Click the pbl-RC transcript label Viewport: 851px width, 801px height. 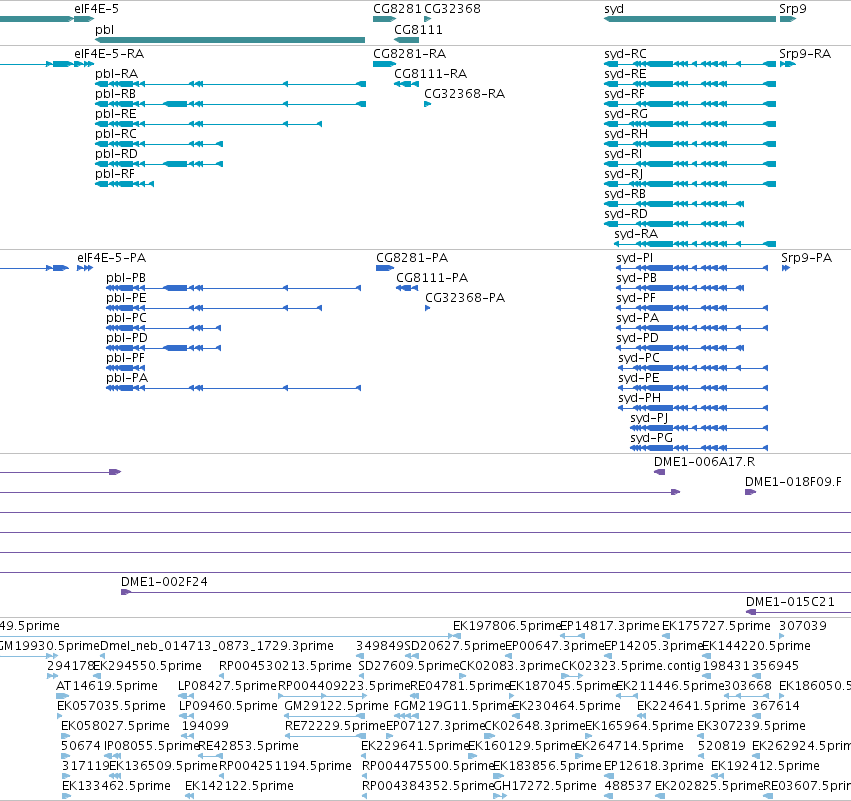[116, 134]
